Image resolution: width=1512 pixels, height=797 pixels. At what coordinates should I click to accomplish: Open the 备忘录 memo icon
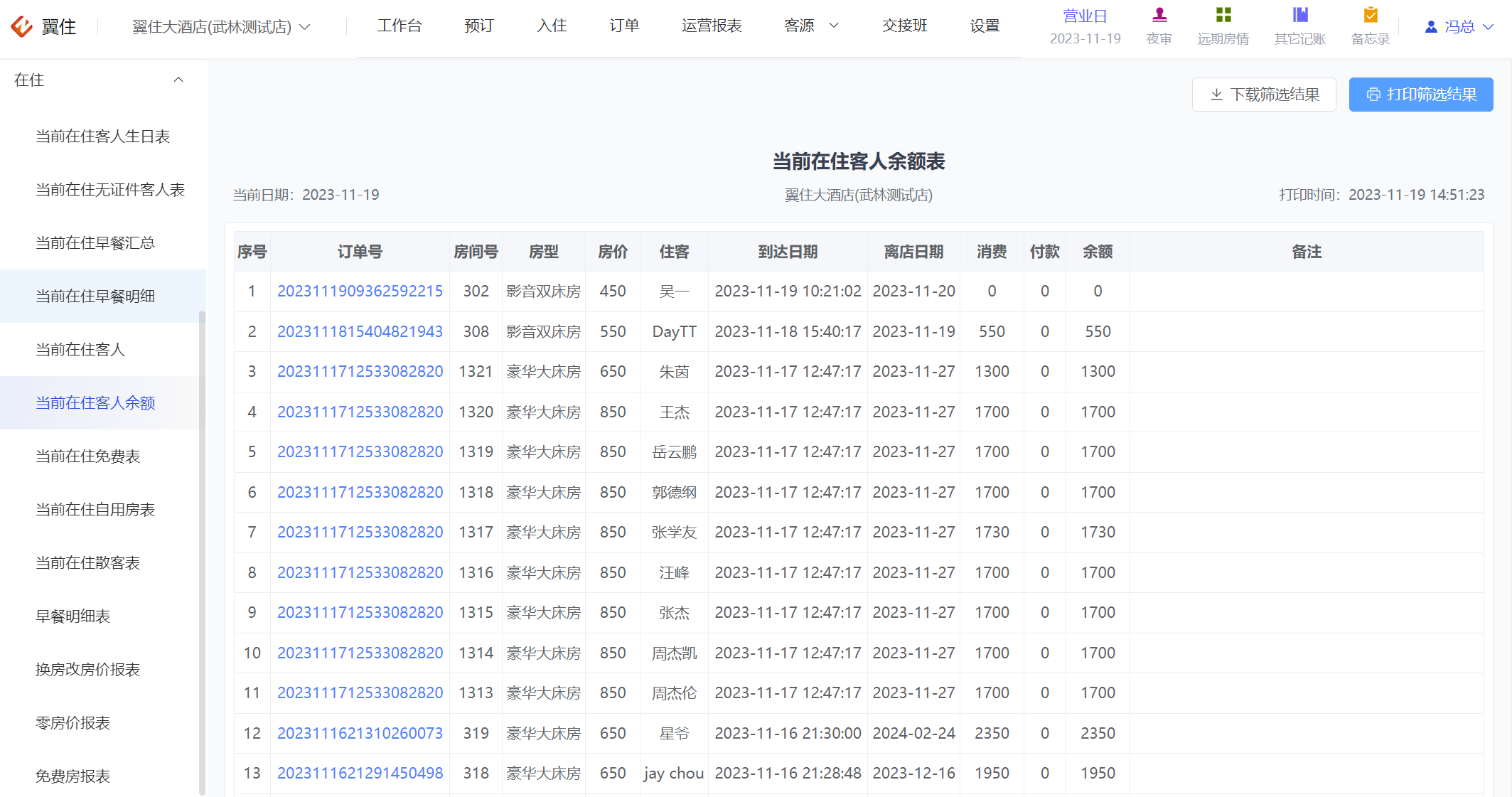(1371, 15)
